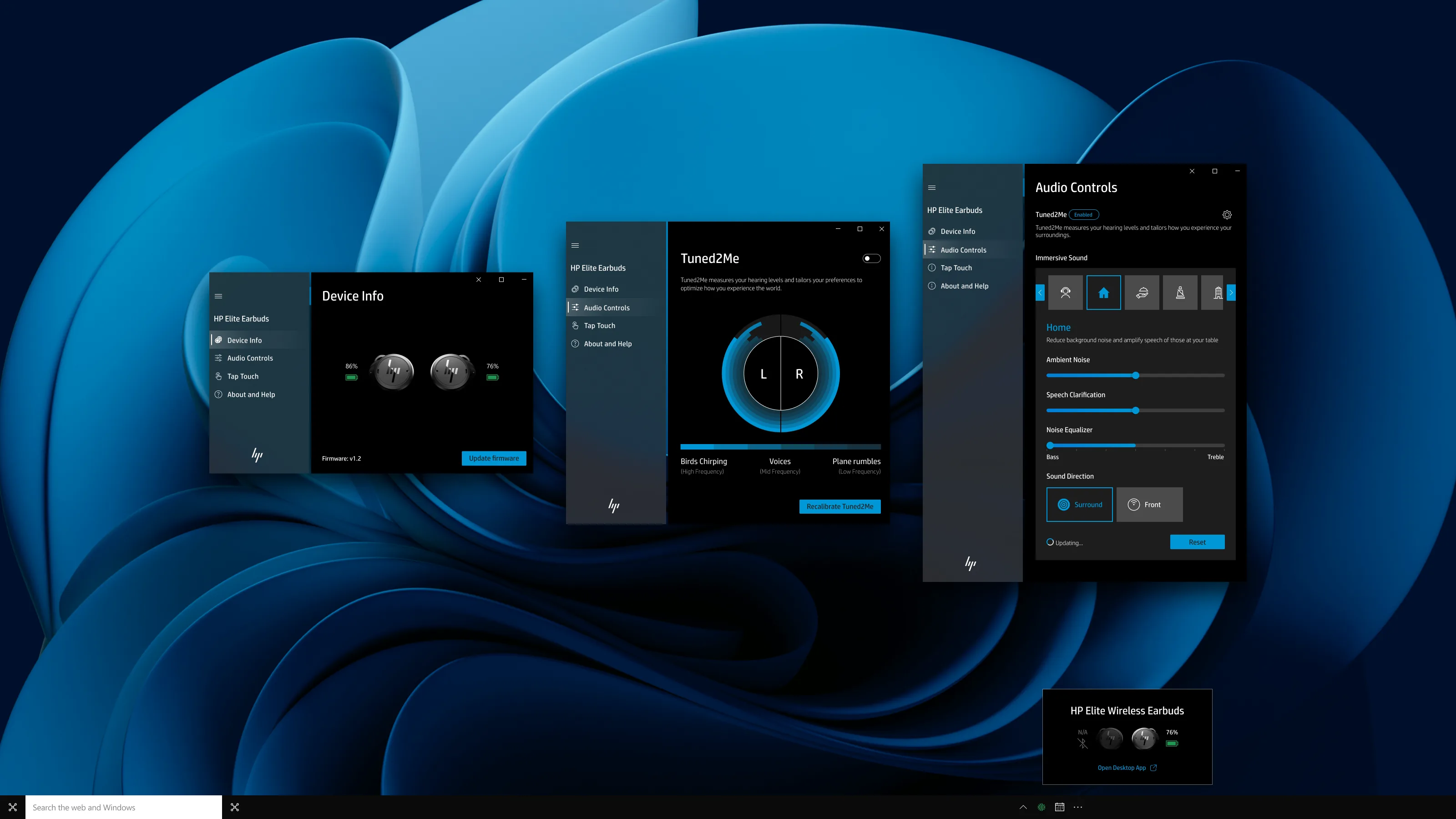Click taskbar icon right of search box

(x=235, y=807)
